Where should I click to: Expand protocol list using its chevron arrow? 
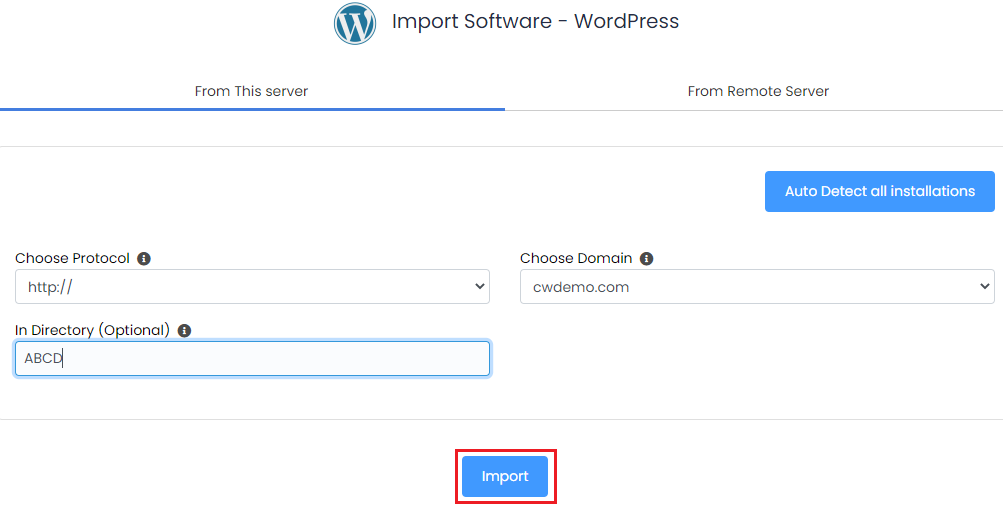point(477,288)
